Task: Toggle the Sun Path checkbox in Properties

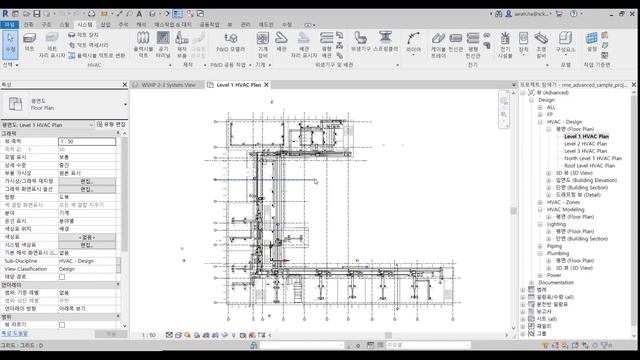Action: click(x=62, y=277)
